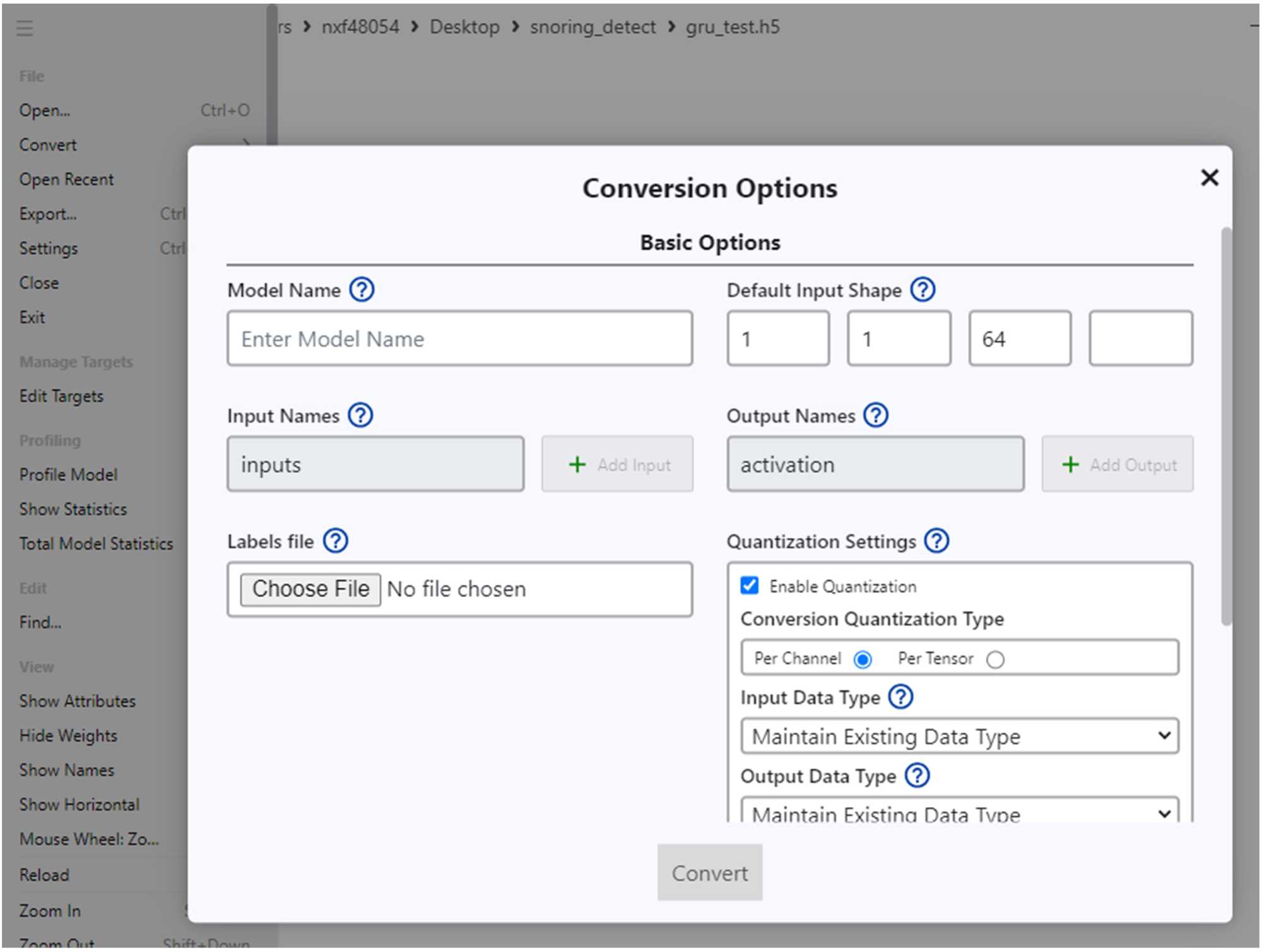Select the Per Tensor radio button

[995, 660]
